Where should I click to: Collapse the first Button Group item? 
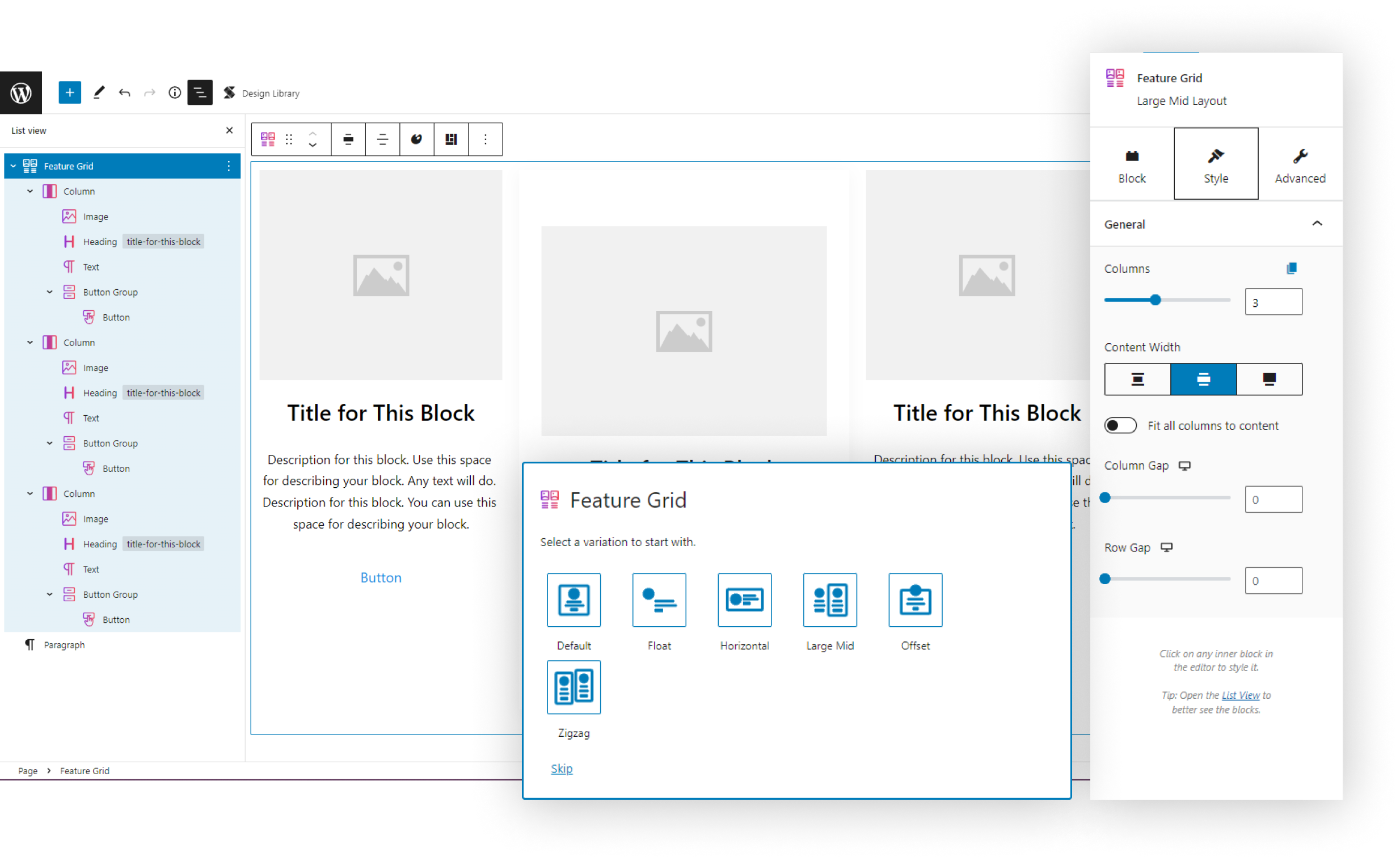(x=49, y=292)
